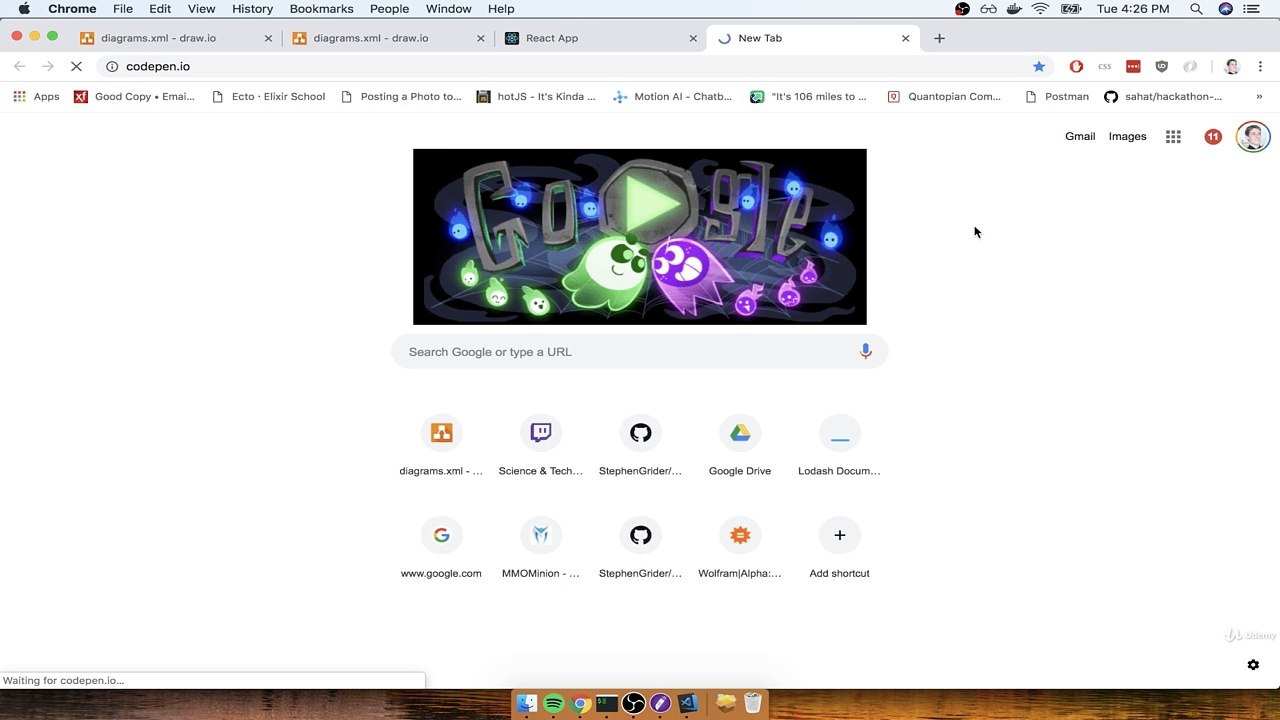Open the Google account avatar
Image resolution: width=1280 pixels, height=720 pixels.
(x=1253, y=137)
